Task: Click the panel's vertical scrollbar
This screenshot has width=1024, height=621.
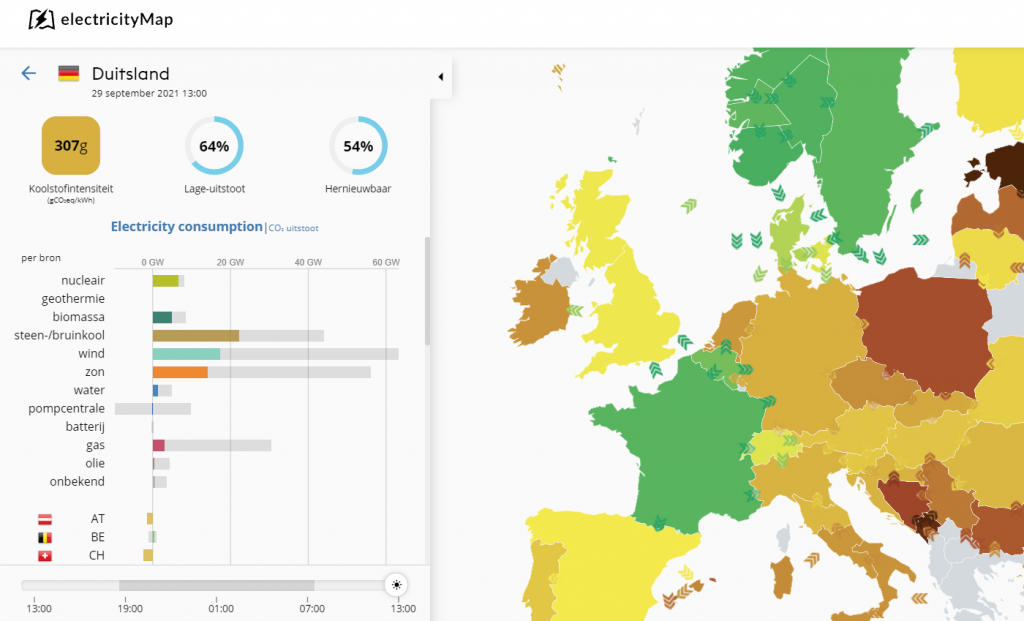Action: point(428,290)
